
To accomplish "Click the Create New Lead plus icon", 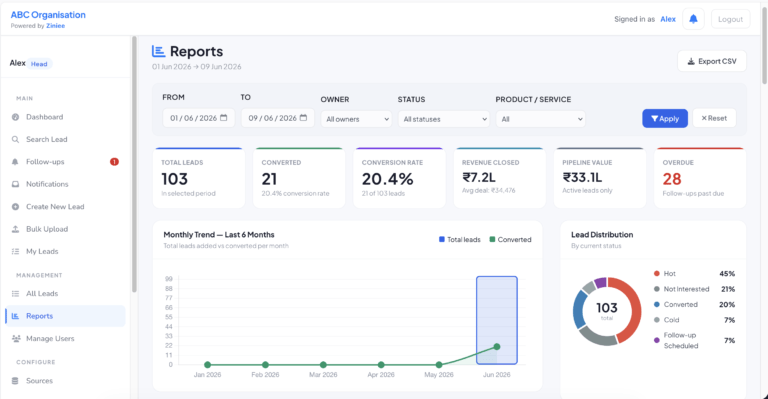I will tap(15, 207).
